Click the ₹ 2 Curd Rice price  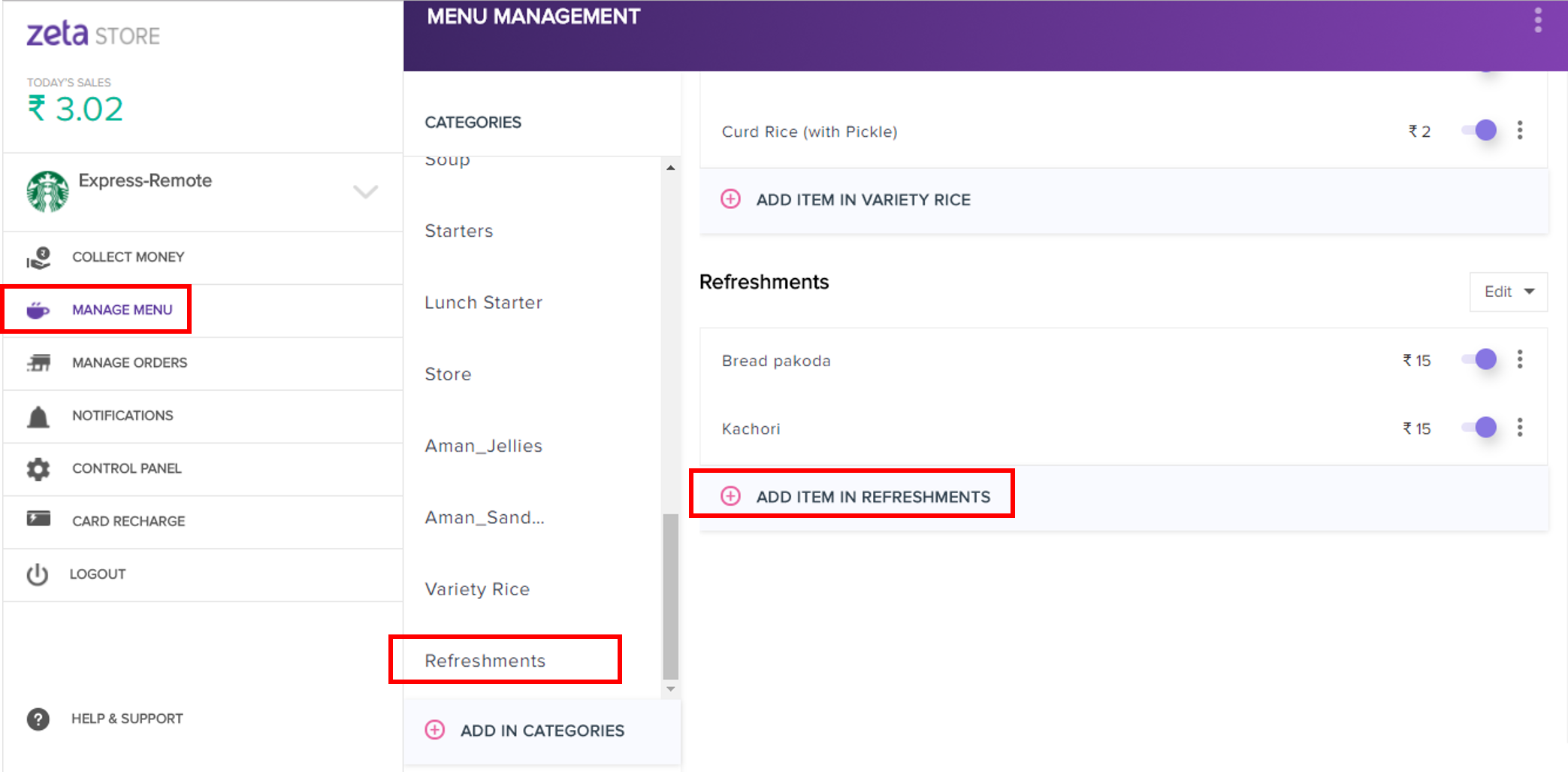[x=1419, y=132]
